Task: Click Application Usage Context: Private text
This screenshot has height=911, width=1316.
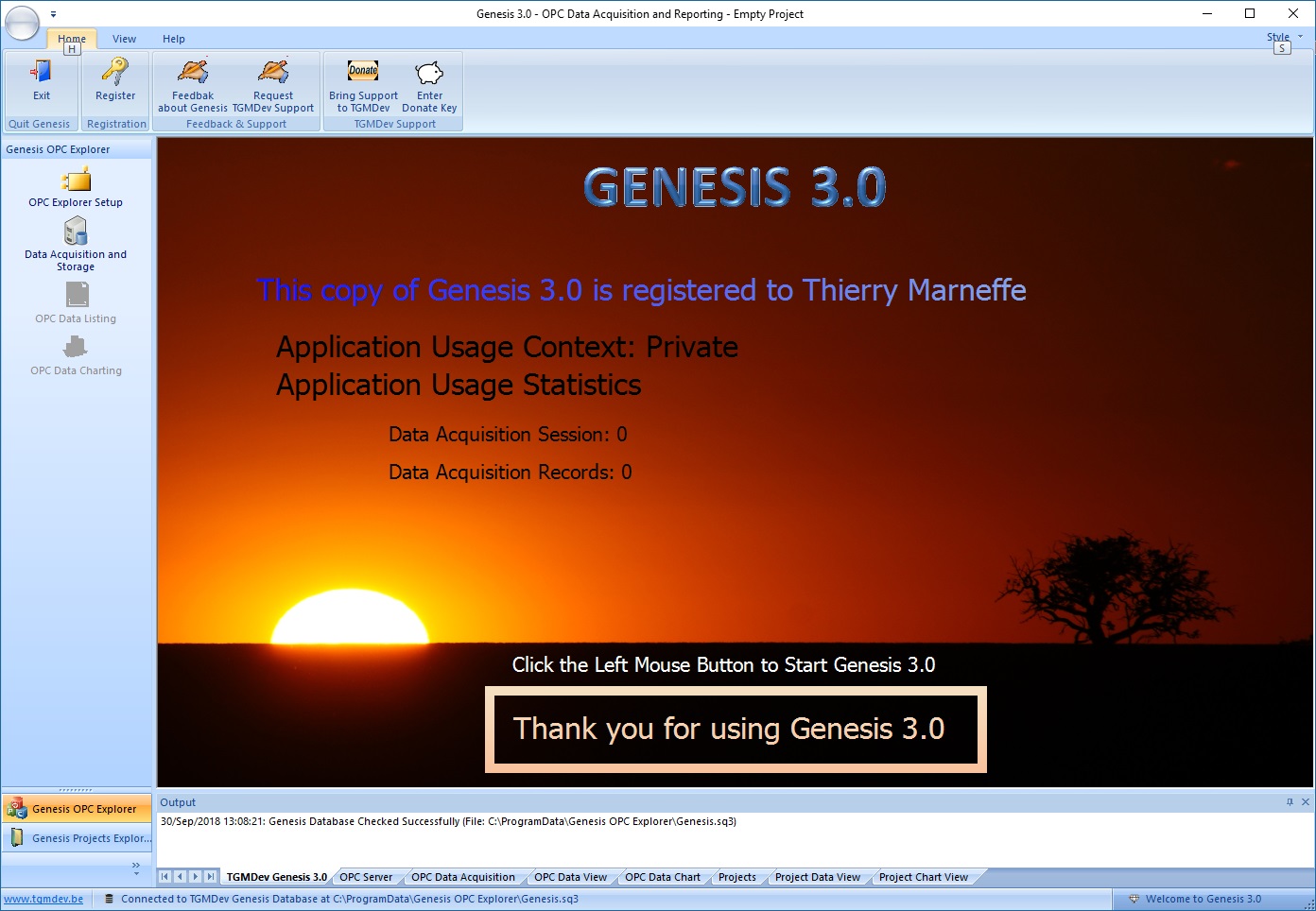Action: point(507,348)
